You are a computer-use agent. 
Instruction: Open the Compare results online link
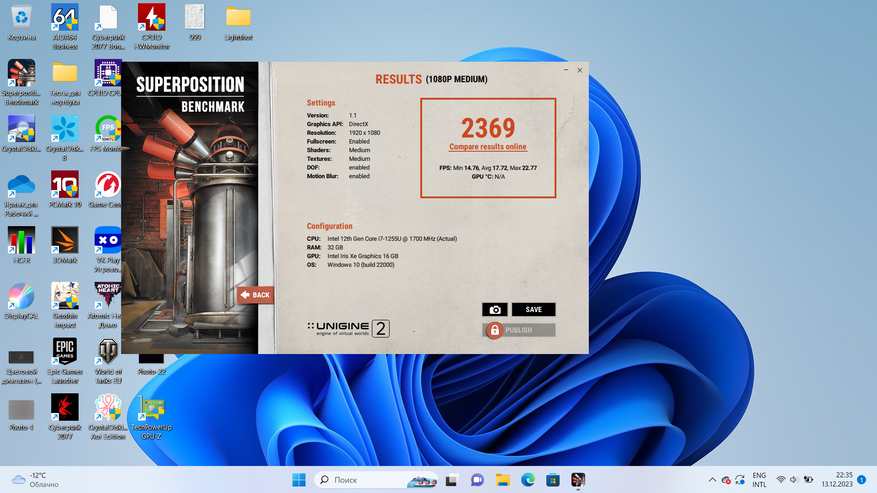click(x=487, y=147)
